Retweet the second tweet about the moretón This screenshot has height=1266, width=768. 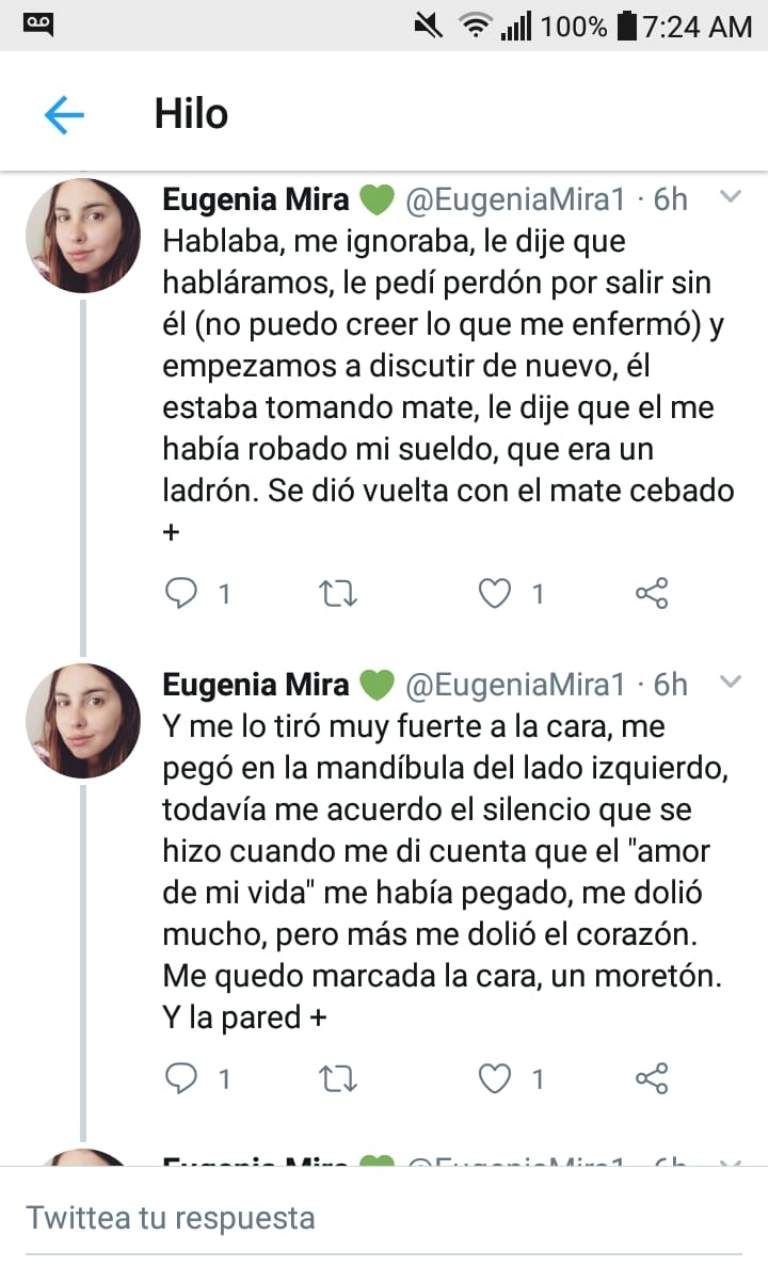[338, 1079]
